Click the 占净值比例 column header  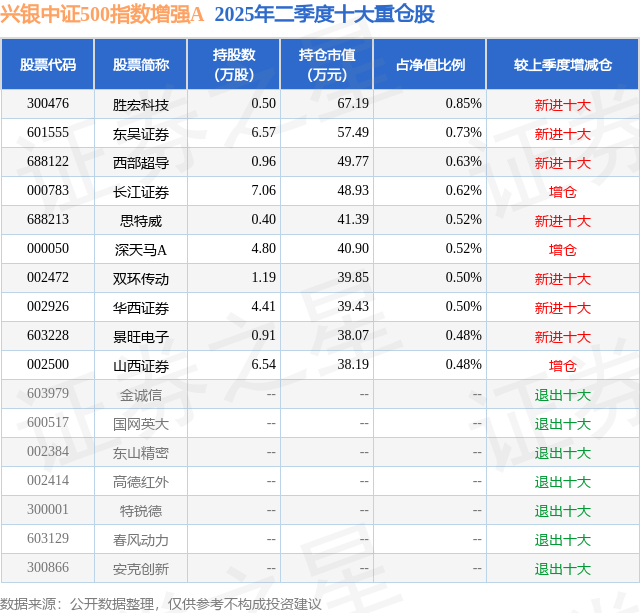[430, 64]
